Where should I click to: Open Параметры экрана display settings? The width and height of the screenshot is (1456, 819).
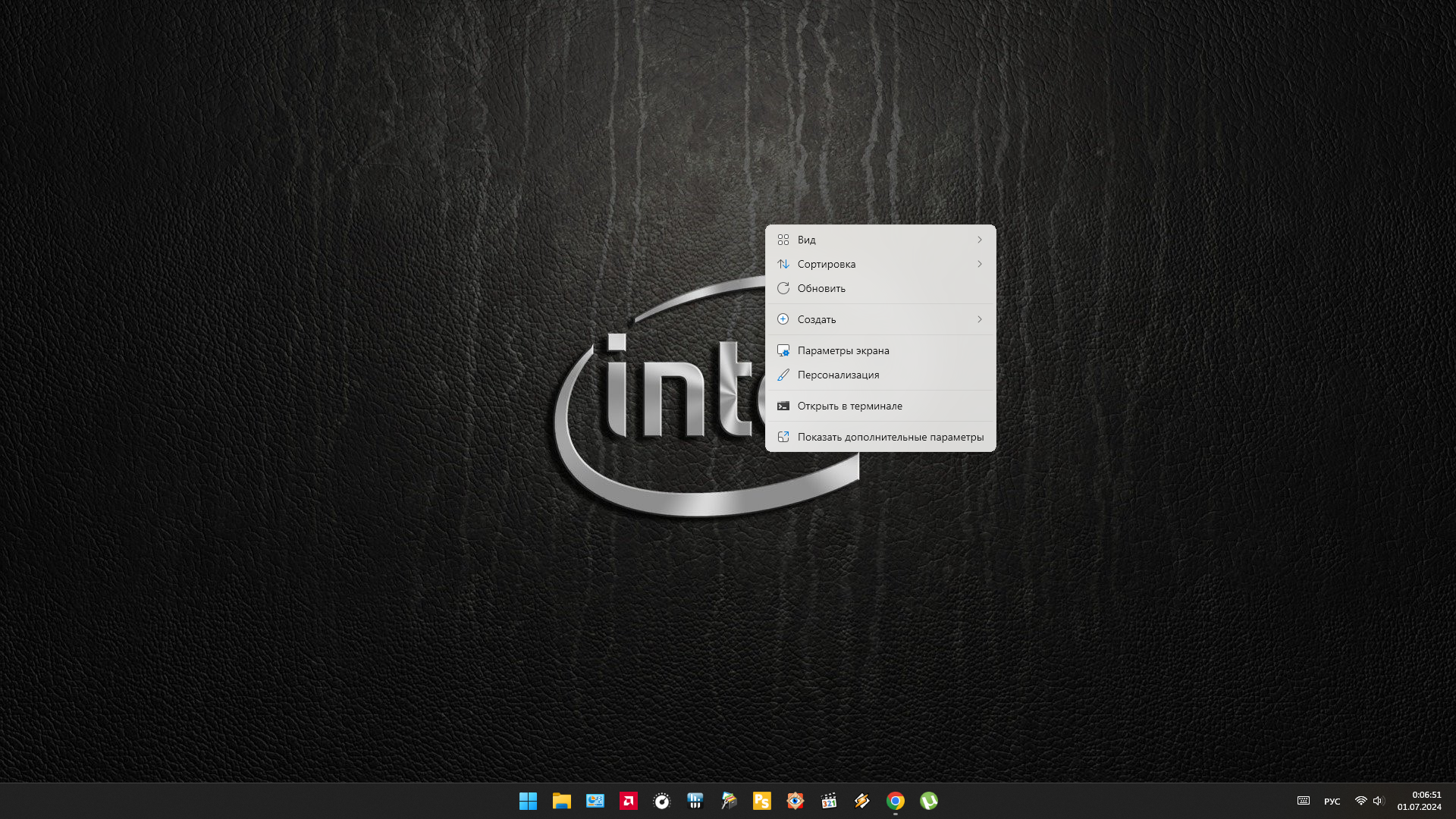843,350
